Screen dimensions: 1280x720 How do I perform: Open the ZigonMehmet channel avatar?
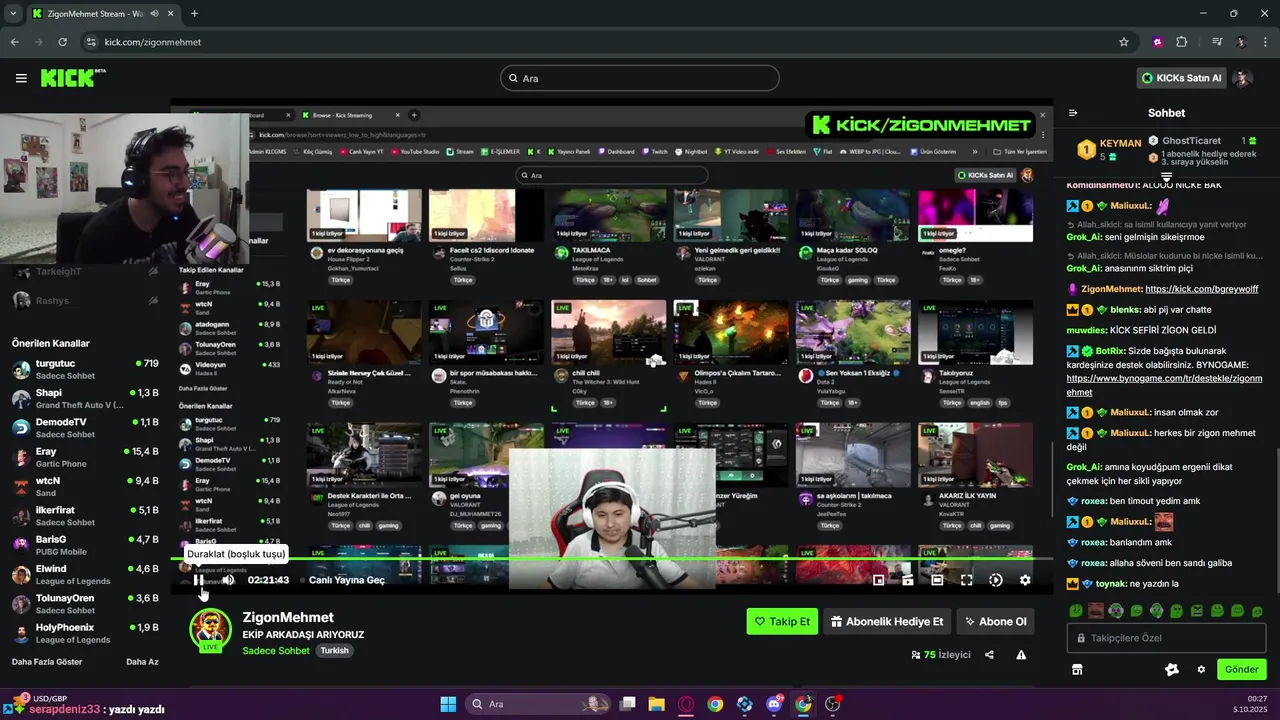coord(210,630)
